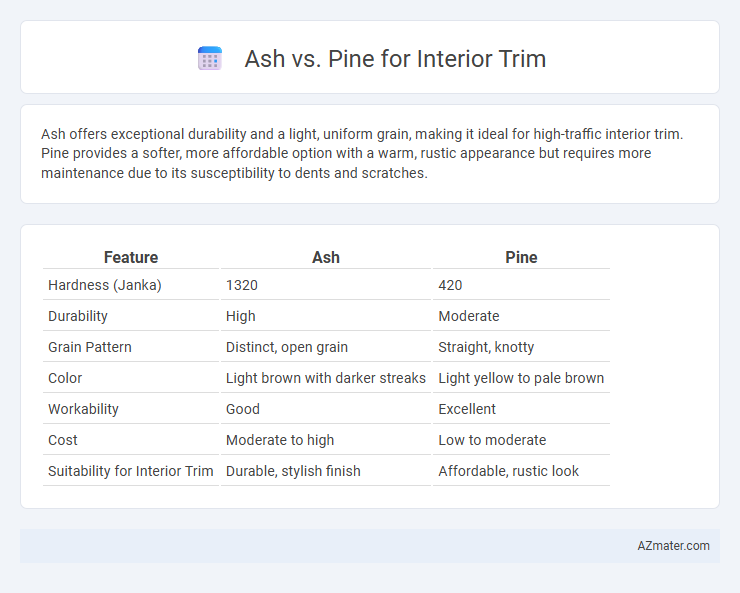Click the 'Suitability for Interior Trim' row label
Image resolution: width=740 pixels, height=593 pixels.
(131, 471)
